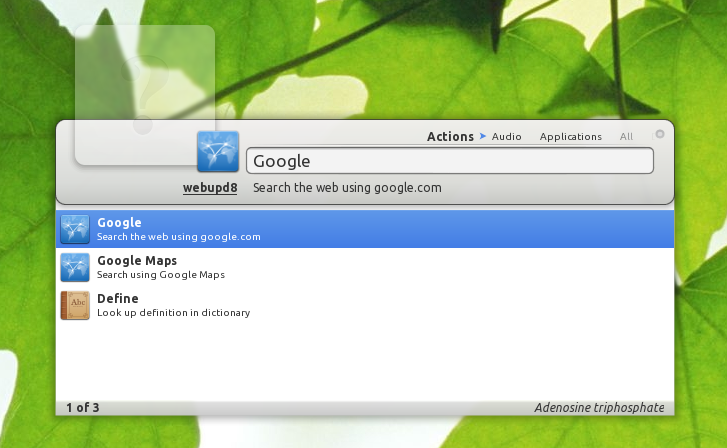Click the 'Search using Google Maps' description
The image size is (727, 448).
click(161, 275)
